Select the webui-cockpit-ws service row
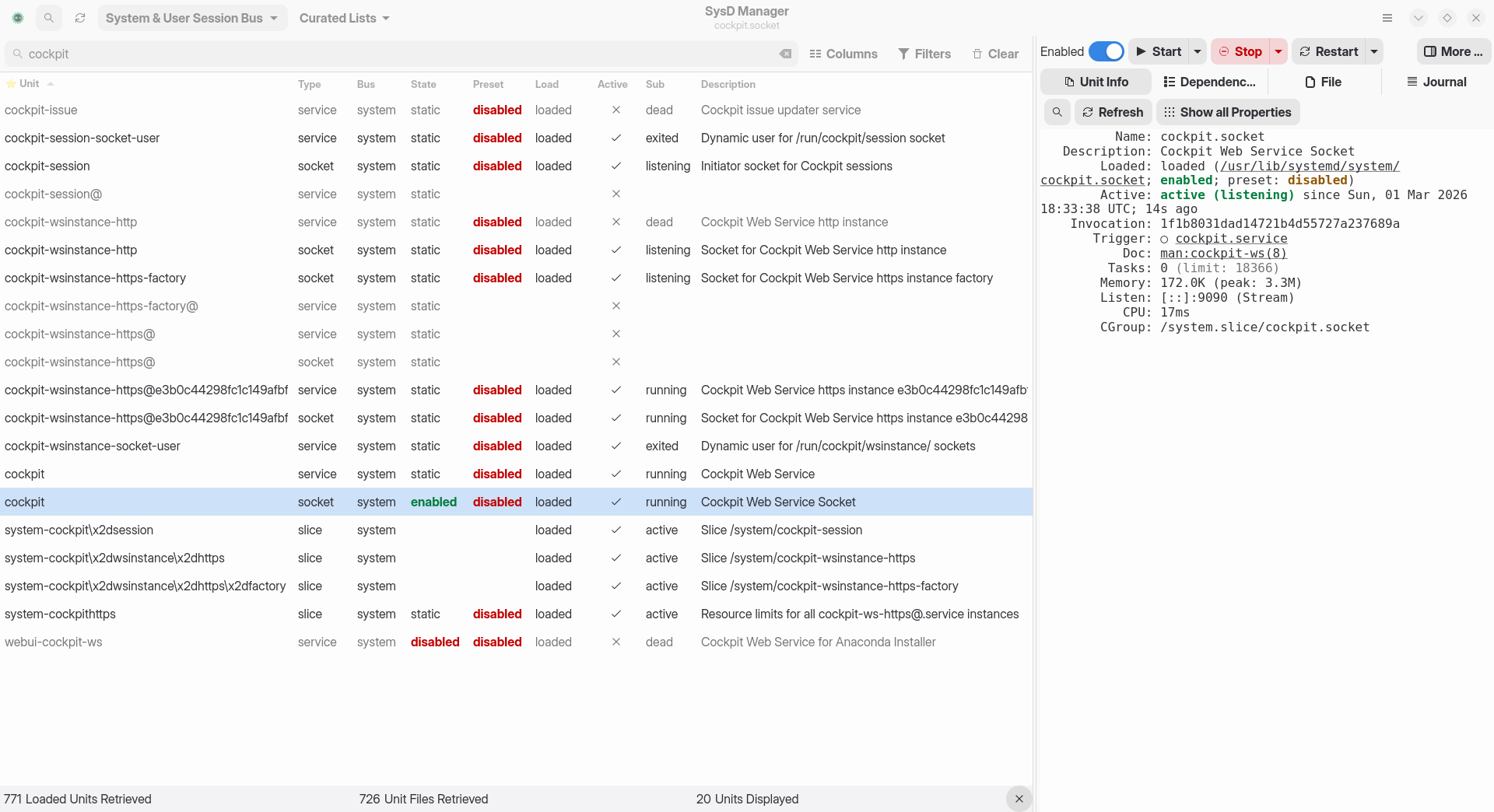1494x812 pixels. pyautogui.click(x=53, y=642)
